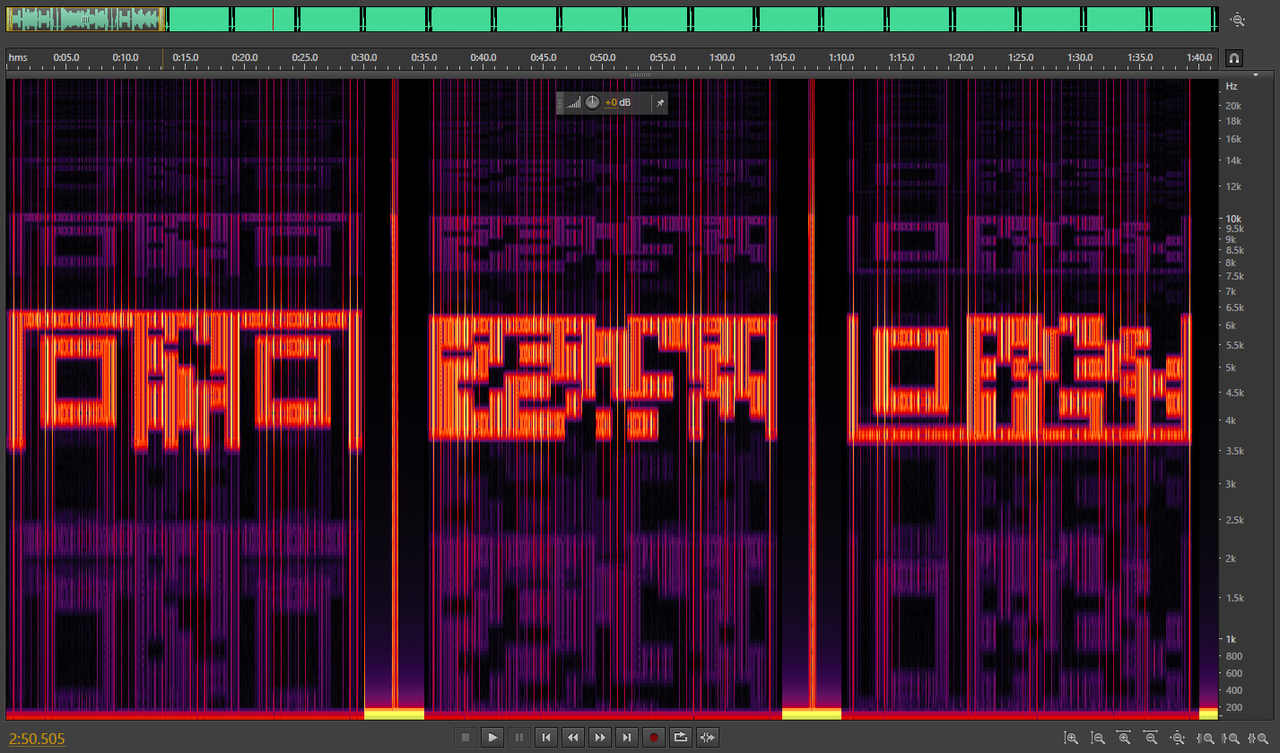Image resolution: width=1280 pixels, height=753 pixels.
Task: Zoom in time
Action: 1125,738
